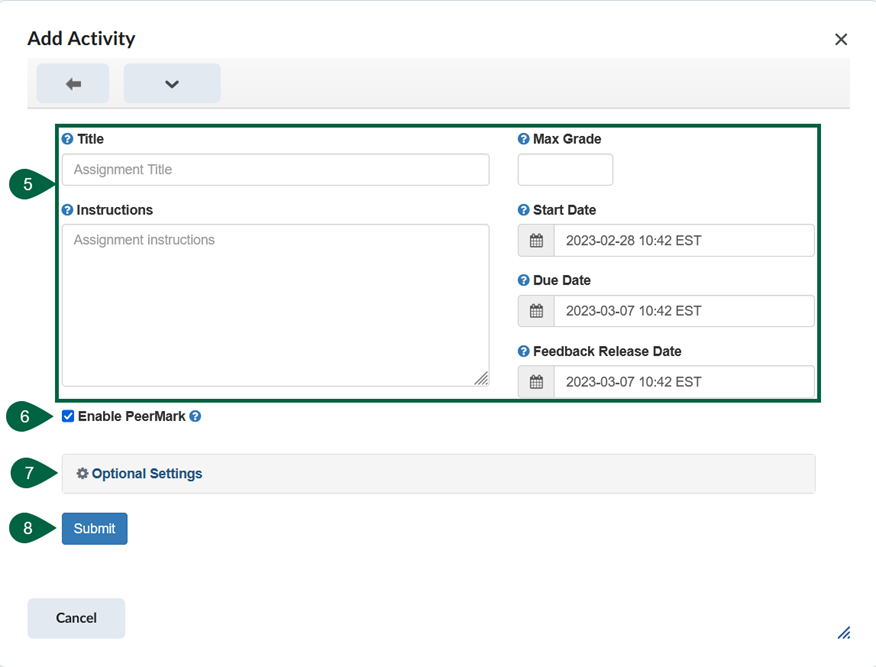Open the Due Date calendar picker
Image resolution: width=876 pixels, height=667 pixels.
click(x=535, y=311)
